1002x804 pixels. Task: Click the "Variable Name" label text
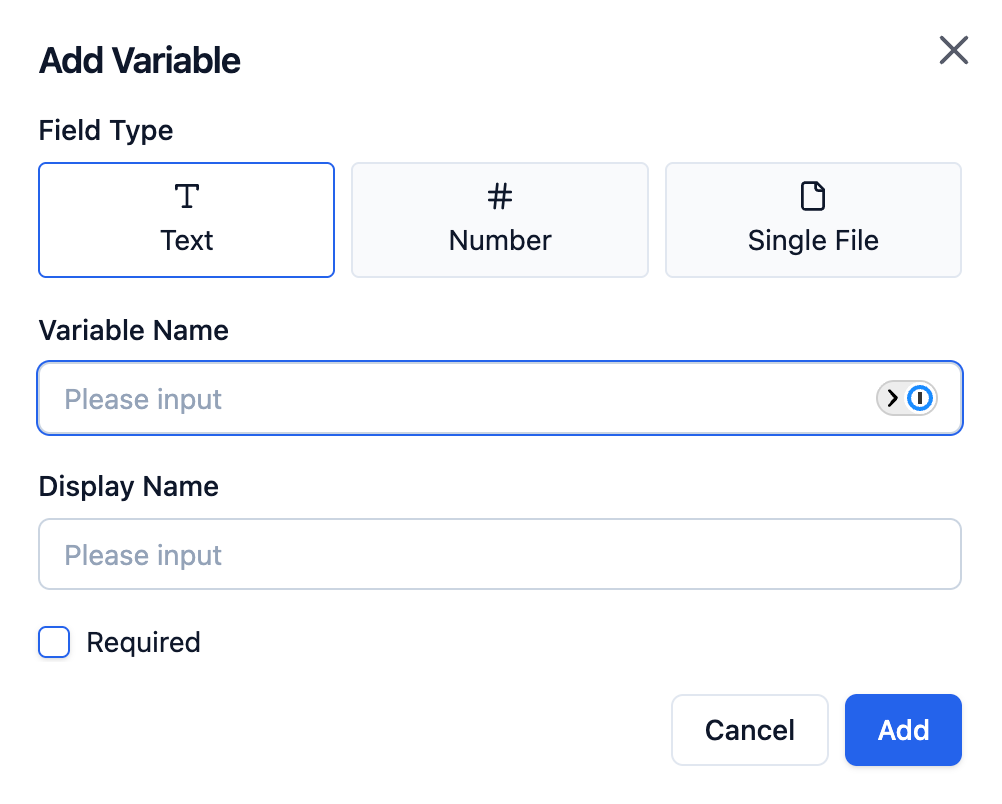[133, 330]
